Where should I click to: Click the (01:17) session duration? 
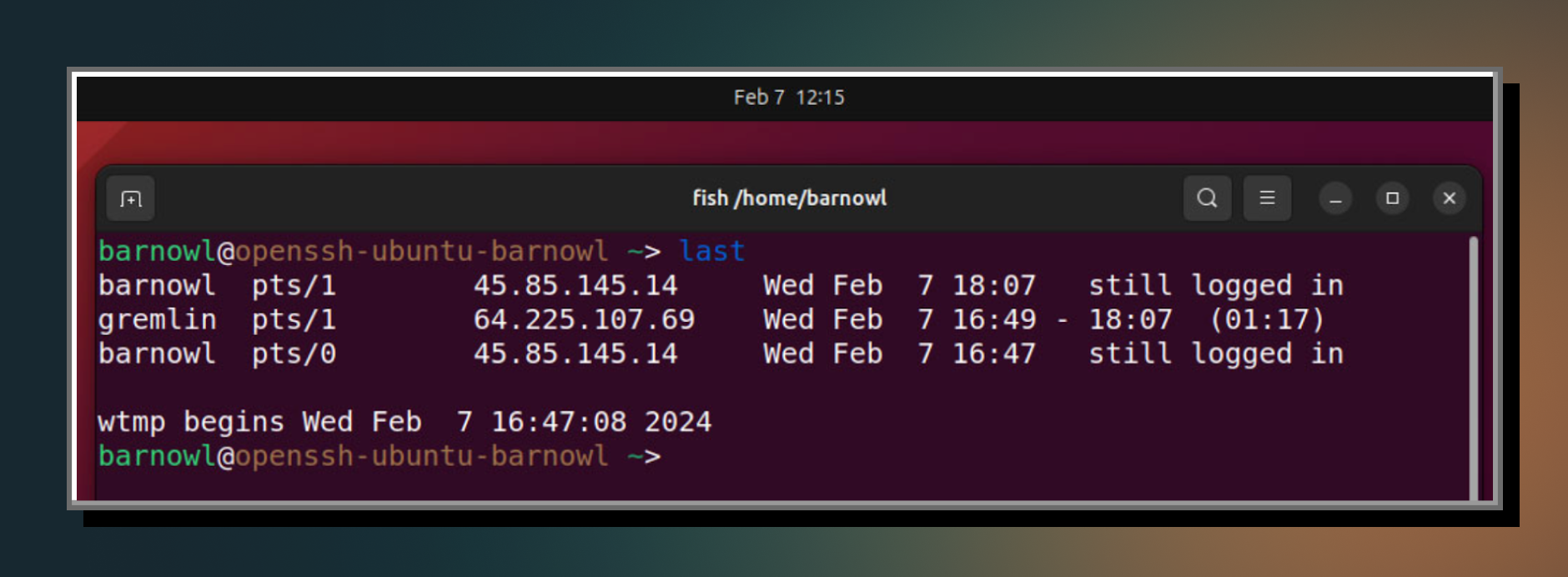click(x=1267, y=319)
